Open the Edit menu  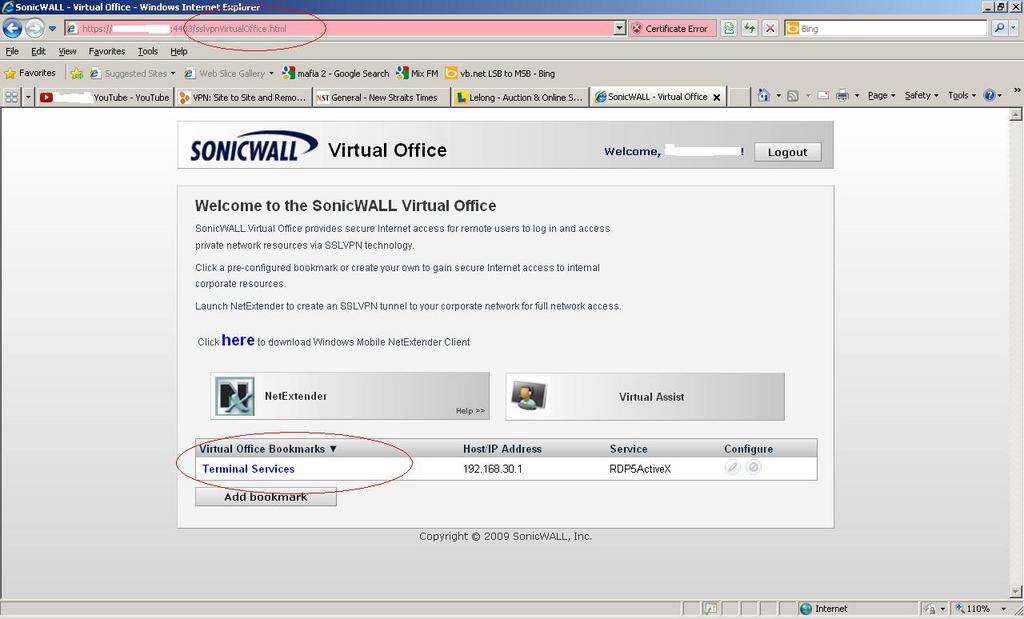point(39,51)
